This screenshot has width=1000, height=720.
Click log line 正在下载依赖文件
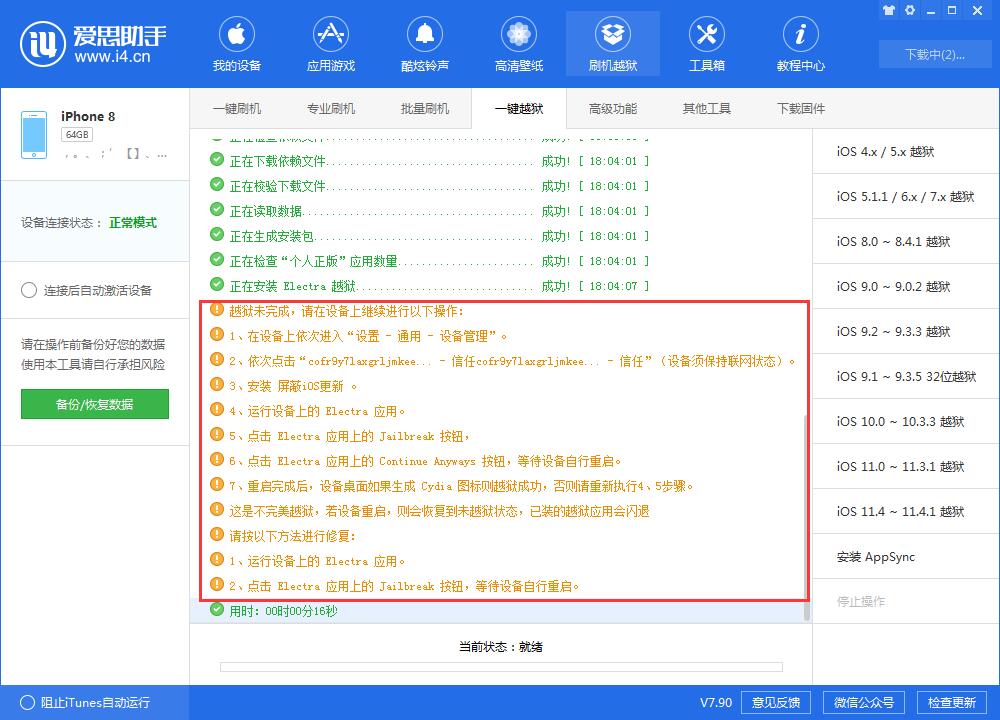pos(429,161)
